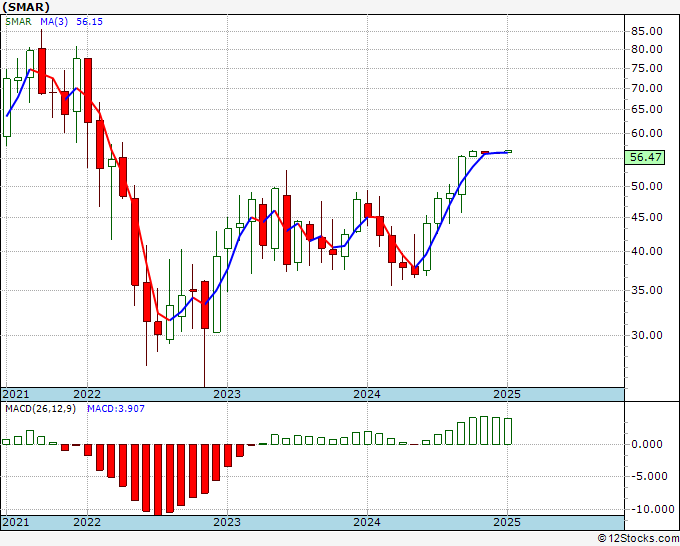The image size is (680, 546).
Task: Click the 85.00 price axis label
Action: coord(647,31)
